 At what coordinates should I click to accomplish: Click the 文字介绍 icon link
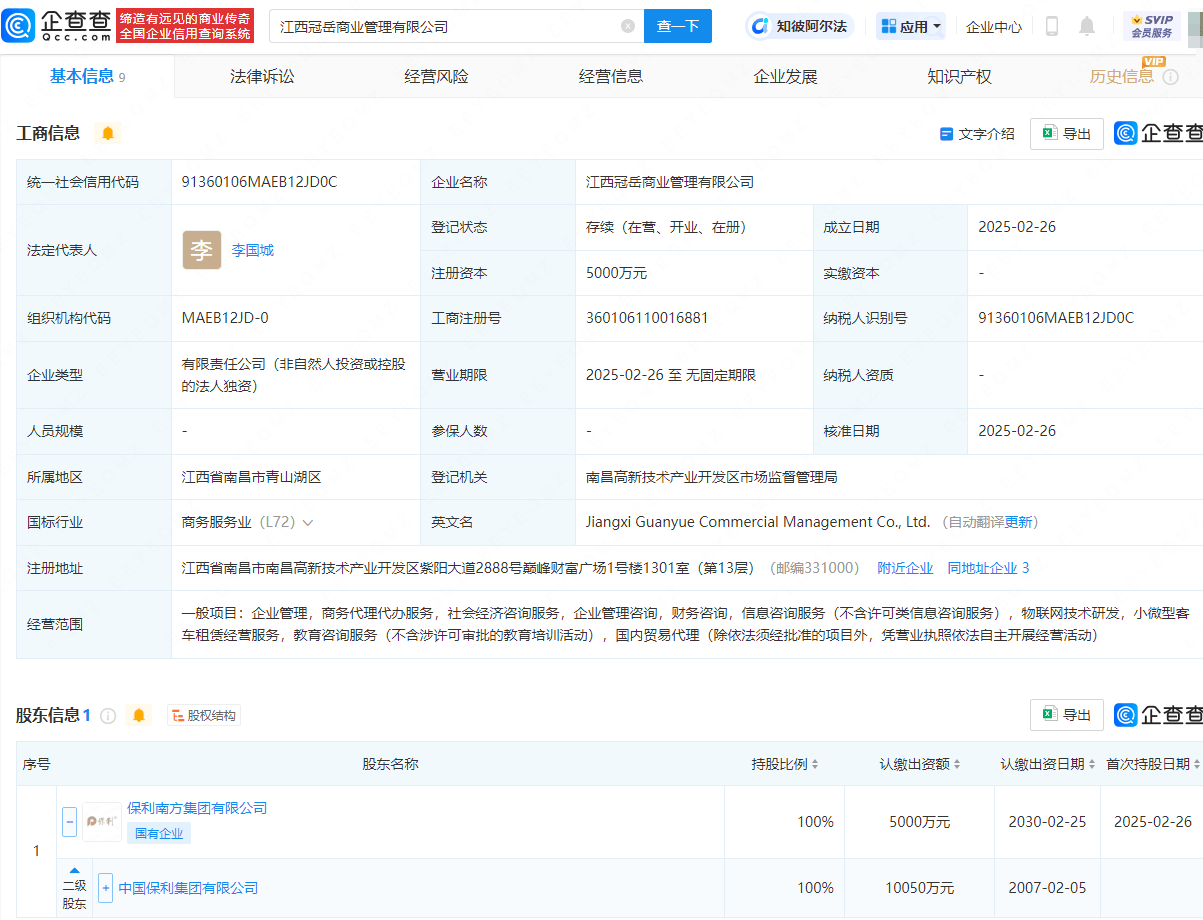pos(977,134)
